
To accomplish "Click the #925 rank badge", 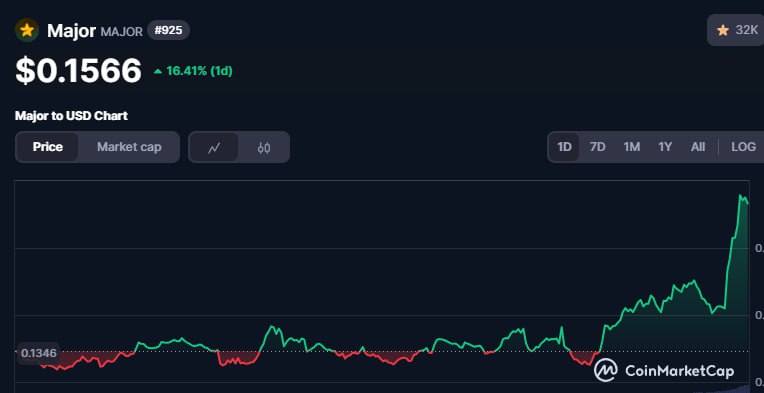I will (x=168, y=31).
